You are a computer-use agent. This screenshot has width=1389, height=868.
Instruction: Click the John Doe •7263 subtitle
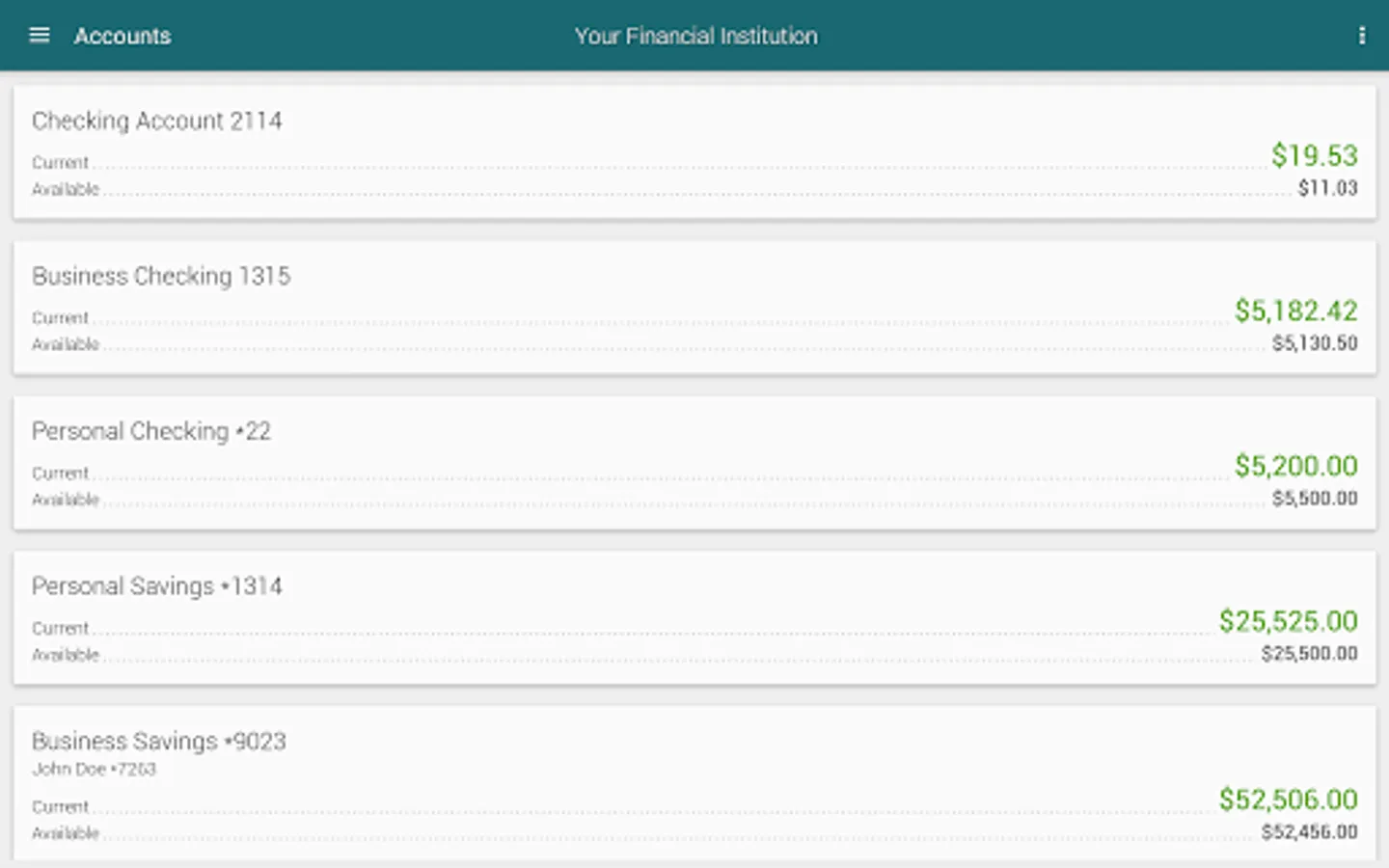coord(94,769)
